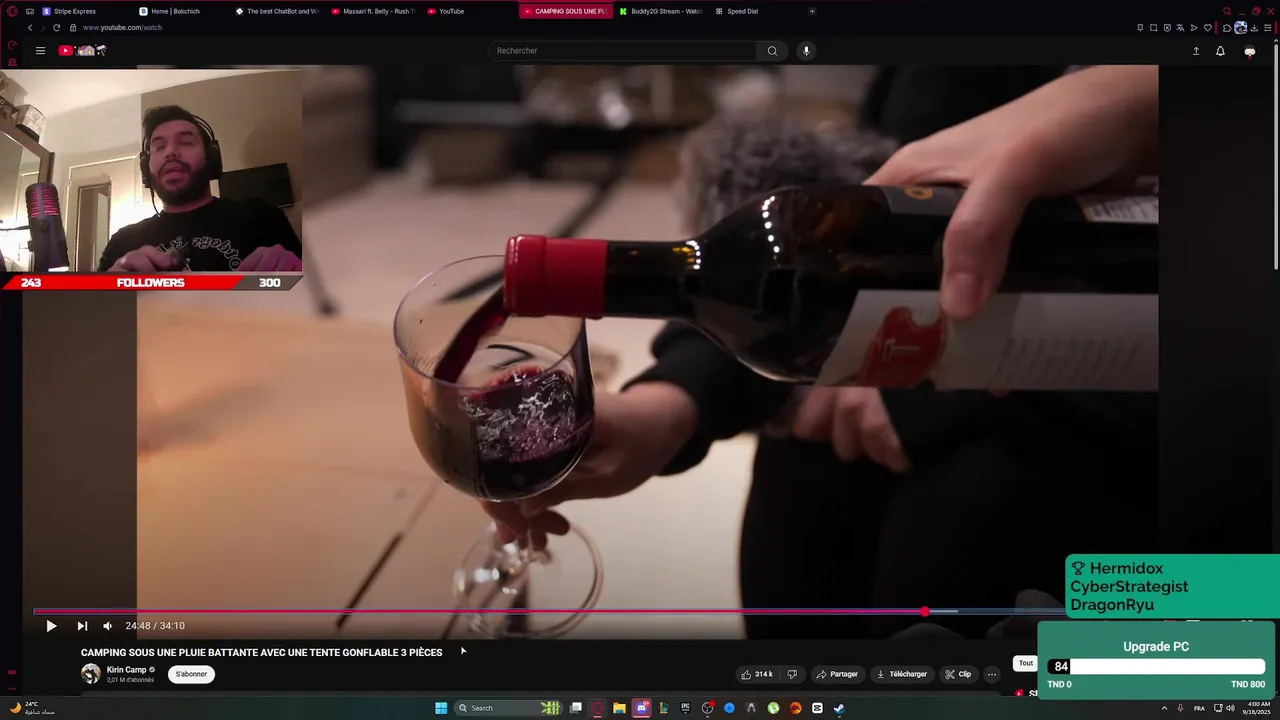
Task: Open the YouTube notifications bell
Action: (x=1220, y=51)
